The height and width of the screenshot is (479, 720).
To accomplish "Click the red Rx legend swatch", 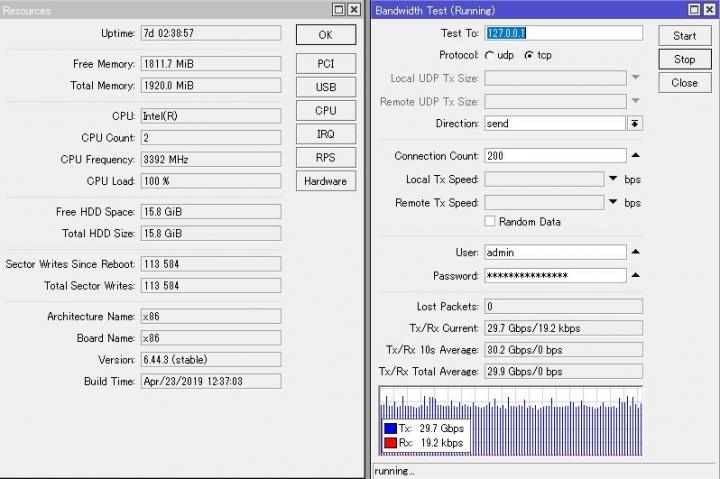I will tap(390, 443).
